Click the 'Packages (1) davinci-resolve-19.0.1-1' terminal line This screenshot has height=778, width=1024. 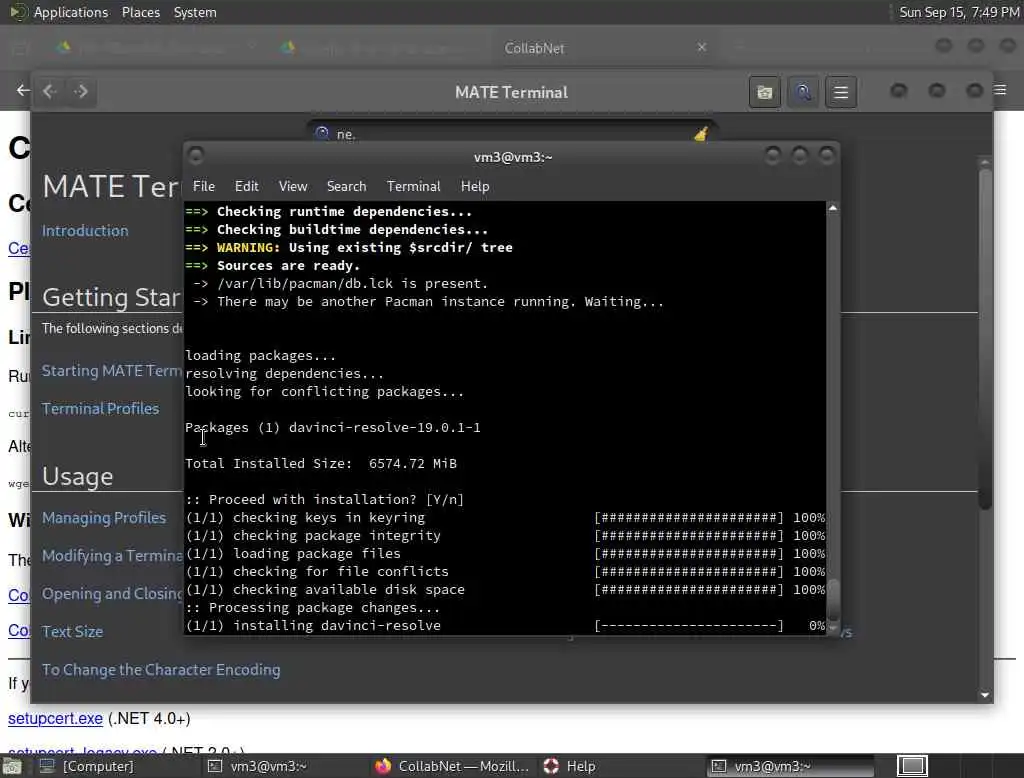(x=332, y=427)
